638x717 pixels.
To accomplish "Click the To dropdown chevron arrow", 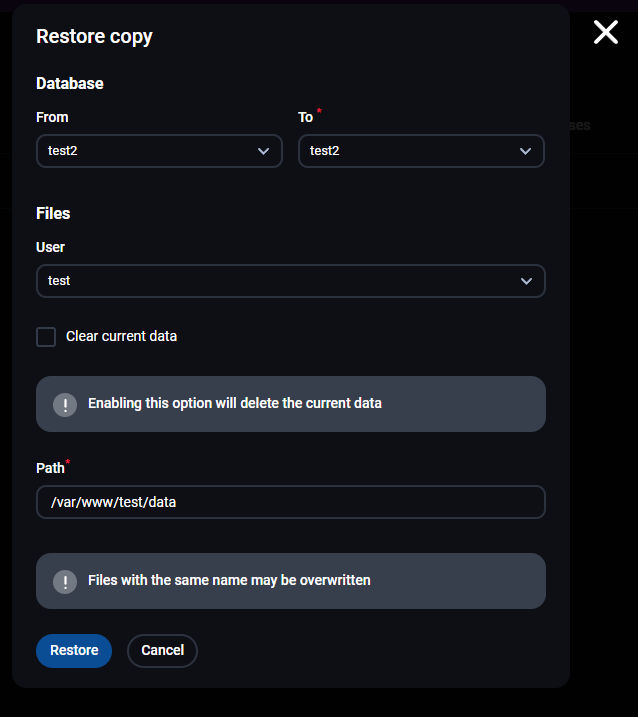I will [526, 151].
